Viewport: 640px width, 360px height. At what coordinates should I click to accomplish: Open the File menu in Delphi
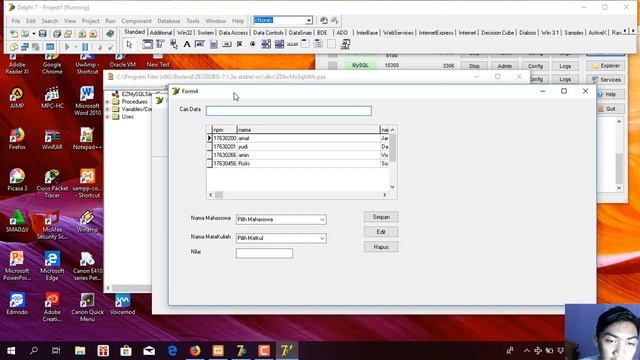[x=16, y=21]
